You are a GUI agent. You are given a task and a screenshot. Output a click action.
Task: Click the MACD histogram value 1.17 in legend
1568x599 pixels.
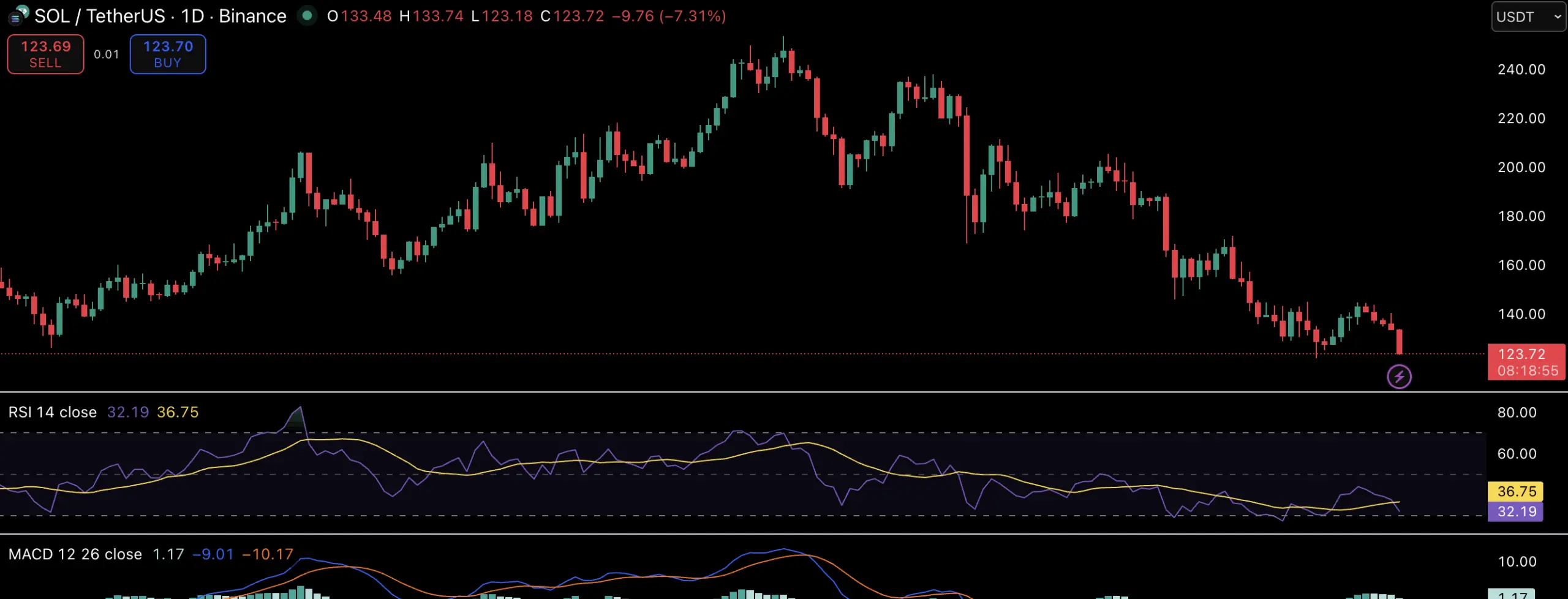[168, 554]
